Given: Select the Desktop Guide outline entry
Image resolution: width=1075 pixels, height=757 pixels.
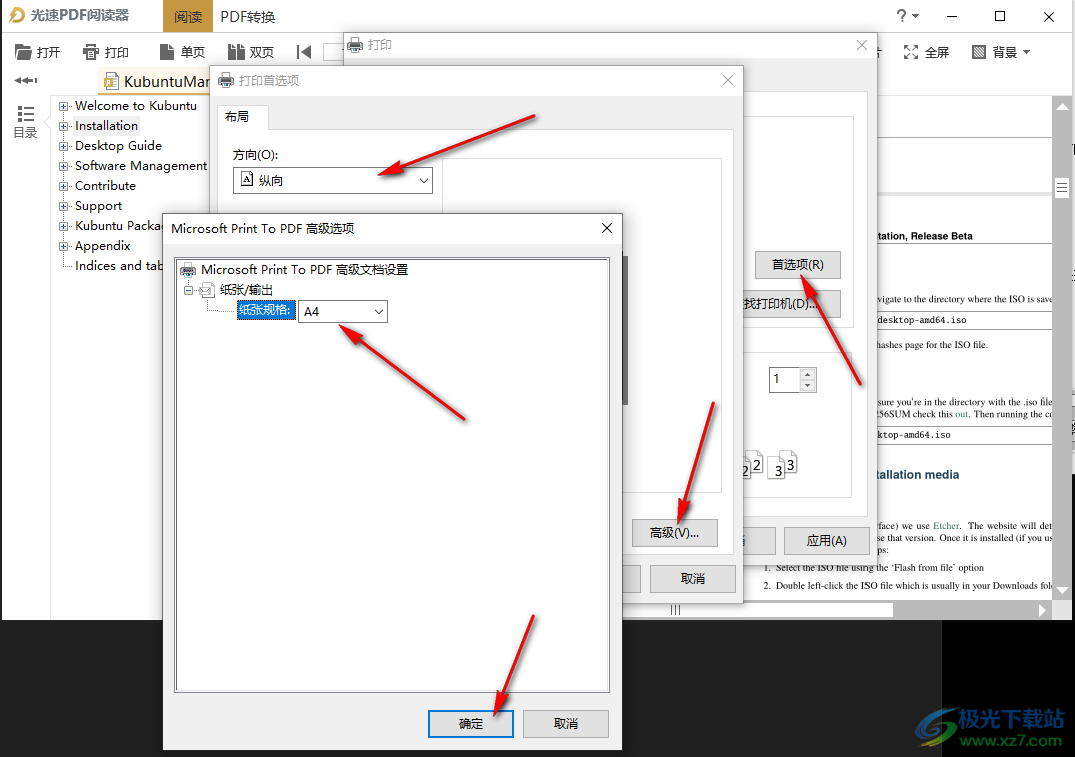Looking at the screenshot, I should pos(119,145).
